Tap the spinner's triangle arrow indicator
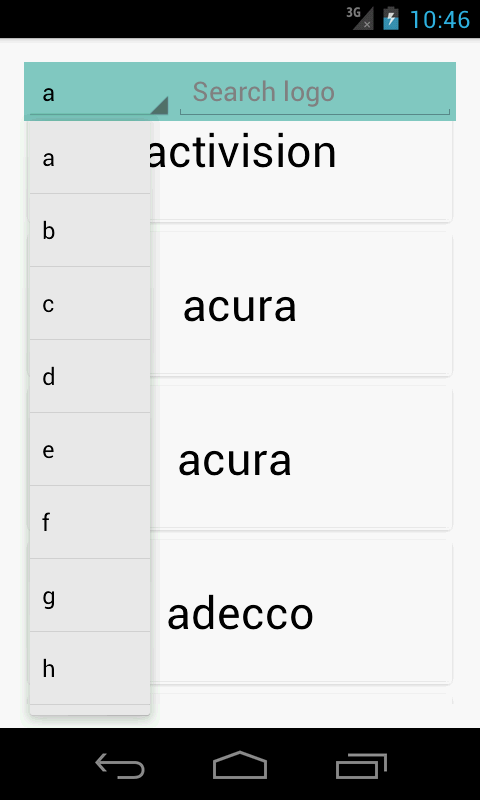480x800 pixels. 160,105
